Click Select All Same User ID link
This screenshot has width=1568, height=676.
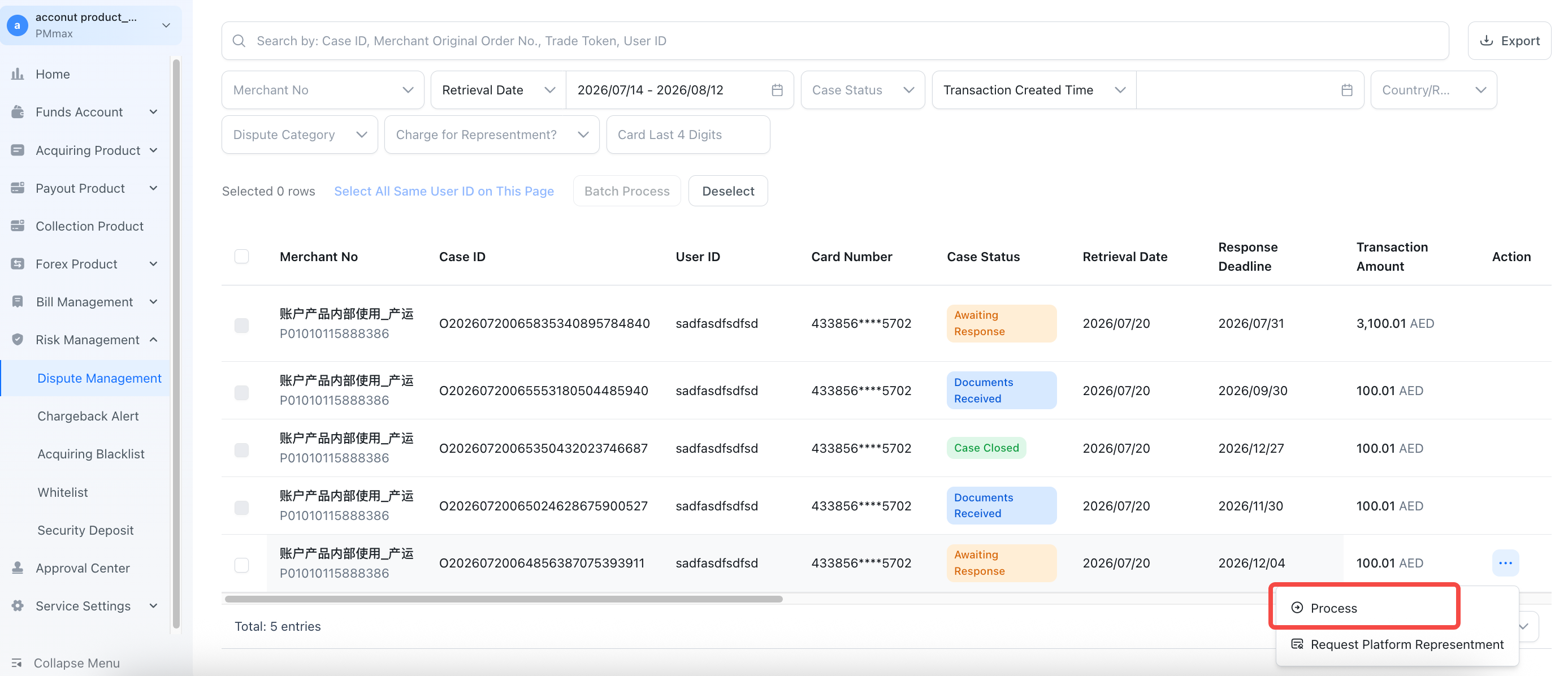(x=444, y=191)
